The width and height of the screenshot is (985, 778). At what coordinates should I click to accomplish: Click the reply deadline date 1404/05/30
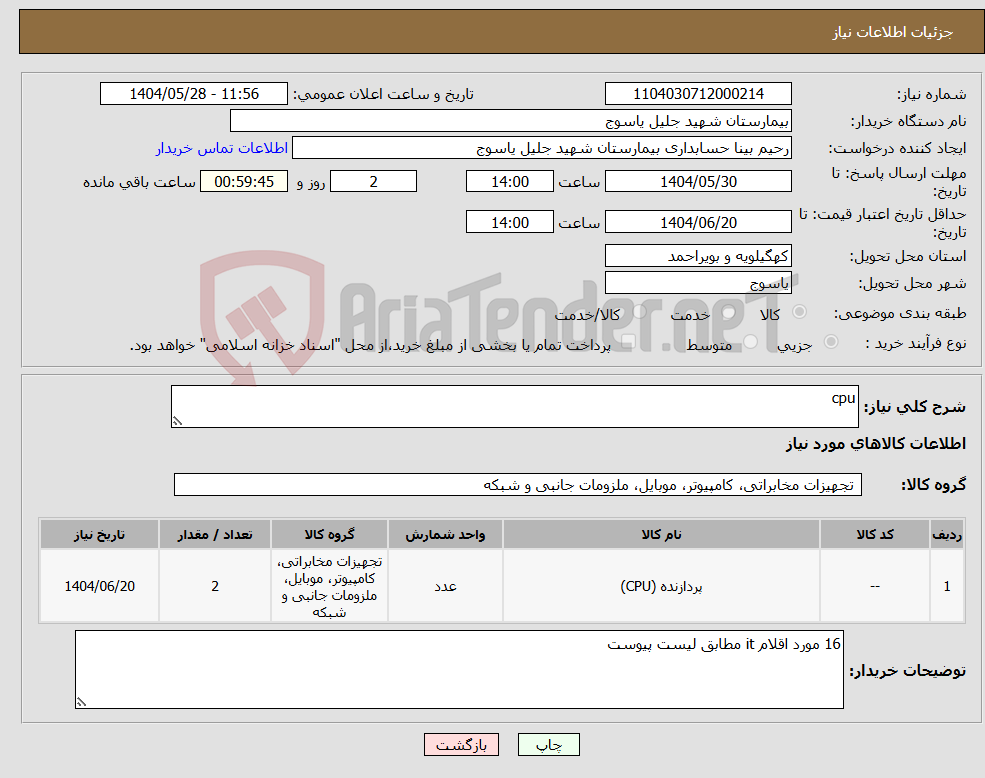pyautogui.click(x=697, y=181)
